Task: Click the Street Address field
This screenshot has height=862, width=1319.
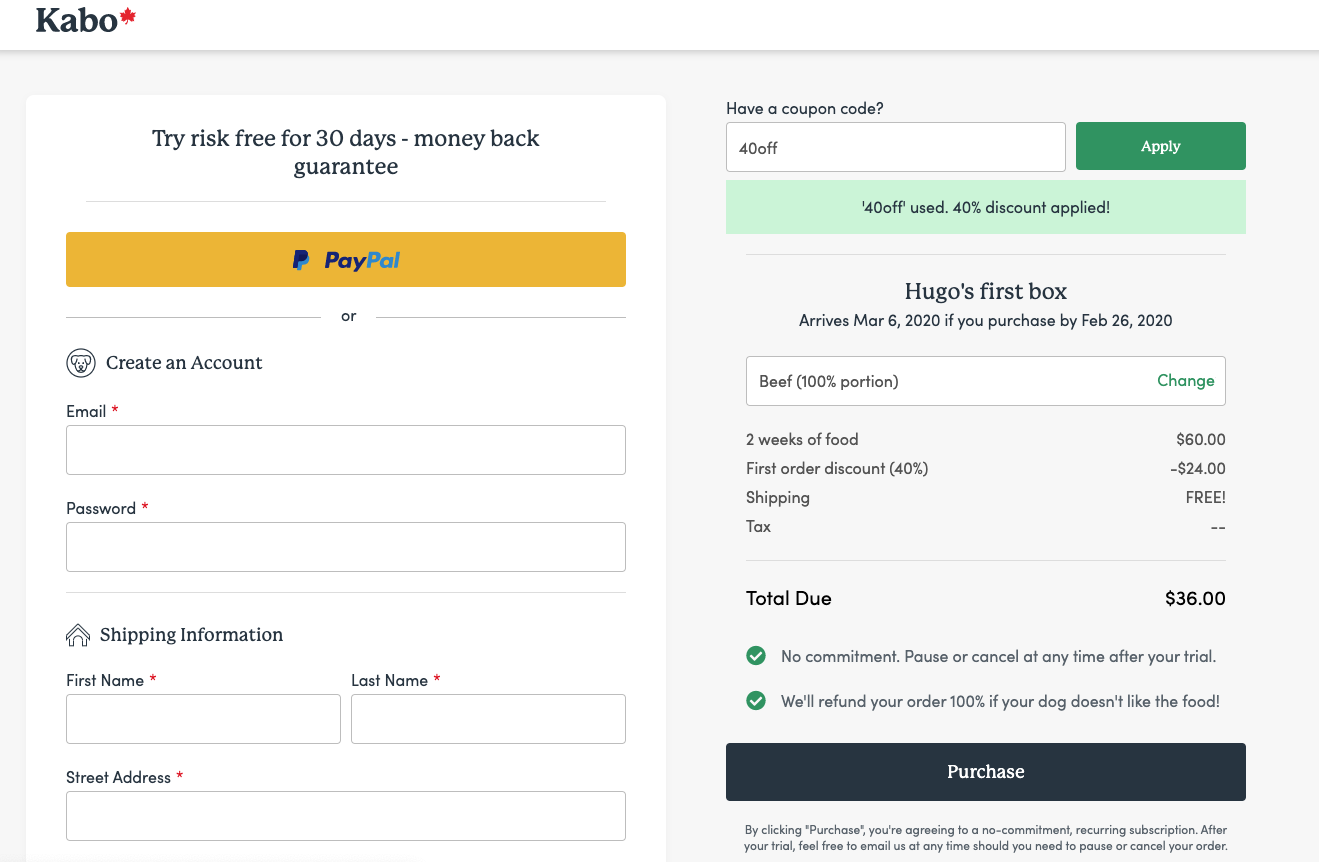Action: (346, 816)
